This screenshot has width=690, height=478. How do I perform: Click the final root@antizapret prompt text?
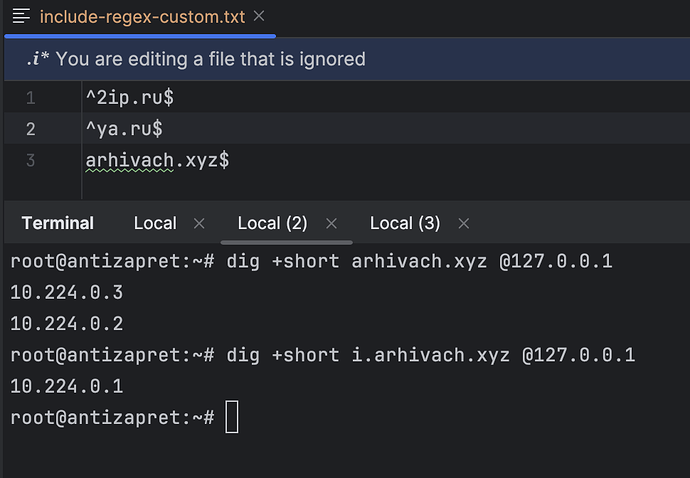pyautogui.click(x=112, y=417)
